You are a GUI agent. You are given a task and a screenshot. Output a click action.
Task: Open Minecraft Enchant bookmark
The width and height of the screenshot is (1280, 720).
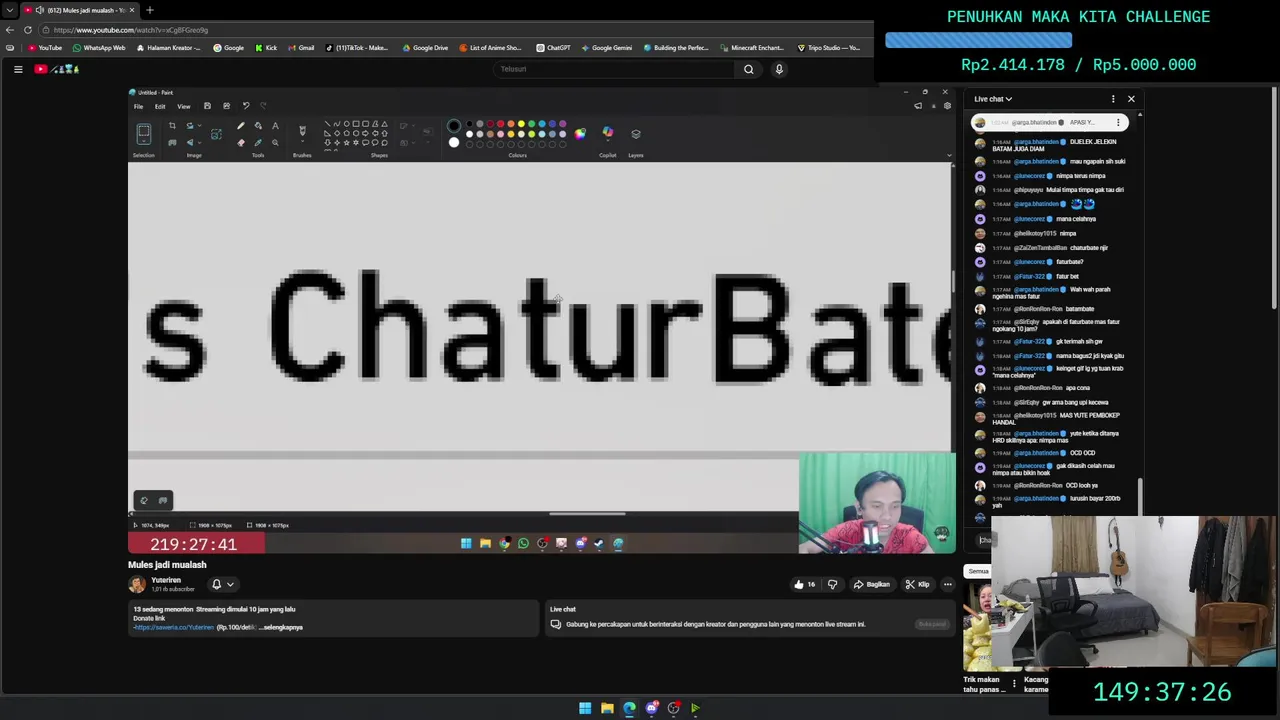coord(751,48)
